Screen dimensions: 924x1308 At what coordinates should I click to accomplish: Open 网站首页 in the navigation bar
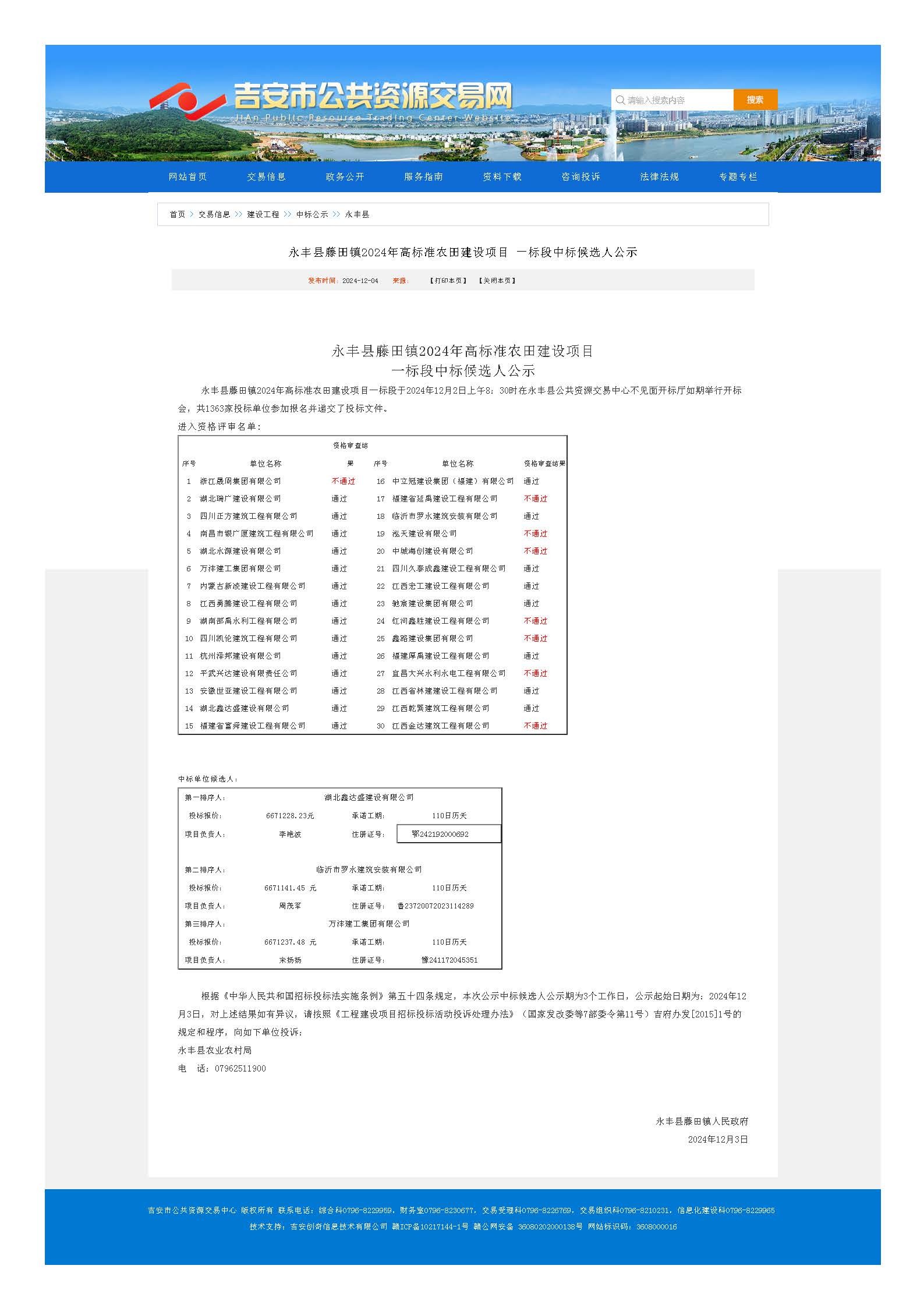(187, 177)
